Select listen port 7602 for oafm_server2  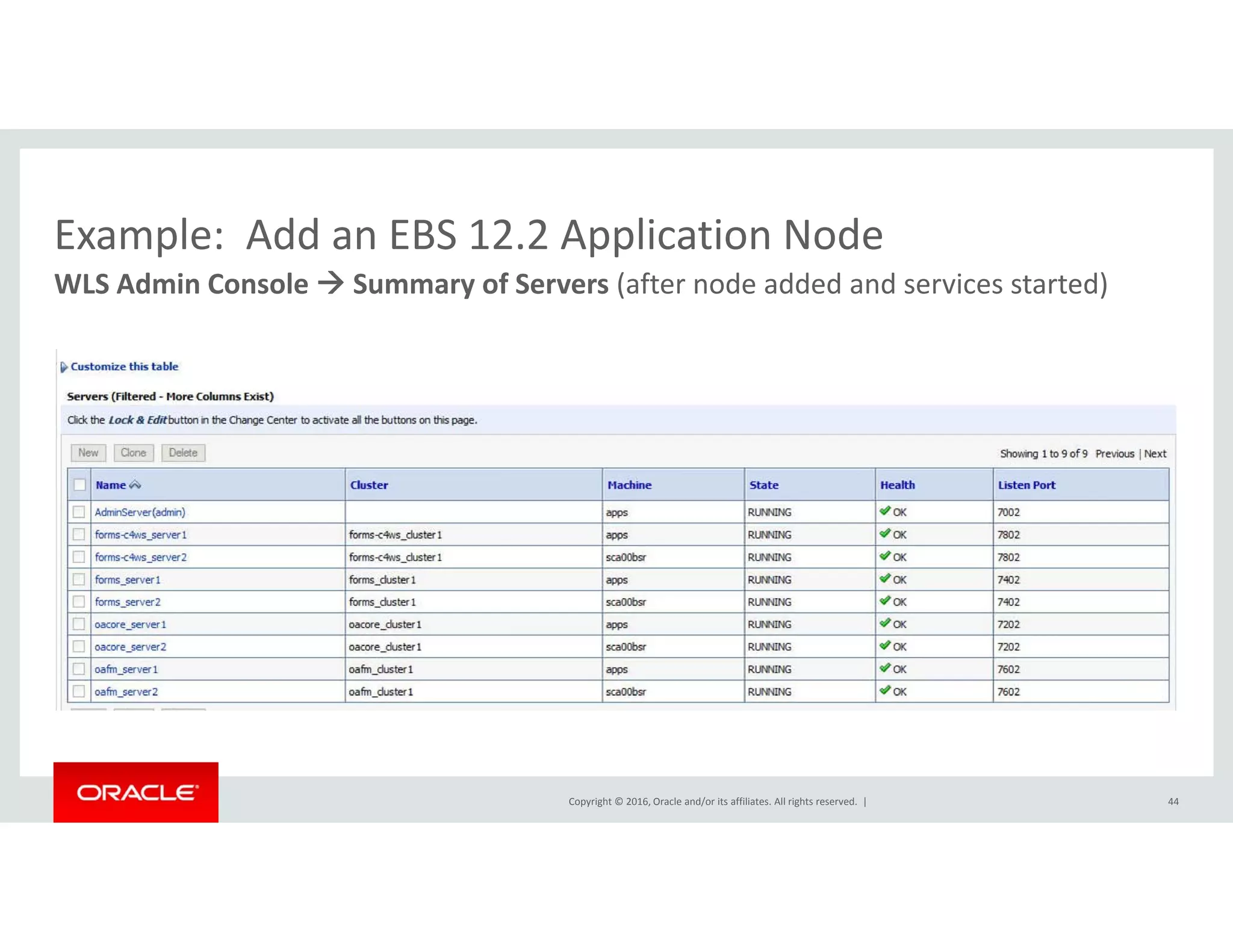pyautogui.click(x=1008, y=691)
